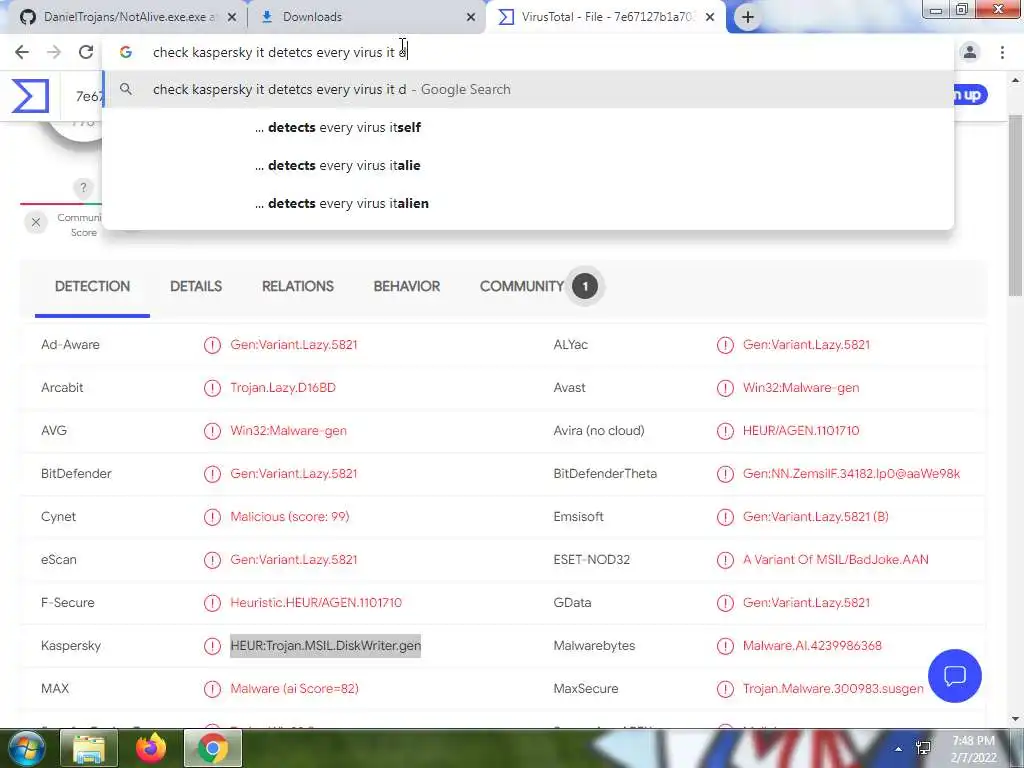1024x768 pixels.
Task: Click the address bar text field
Action: pos(529,52)
